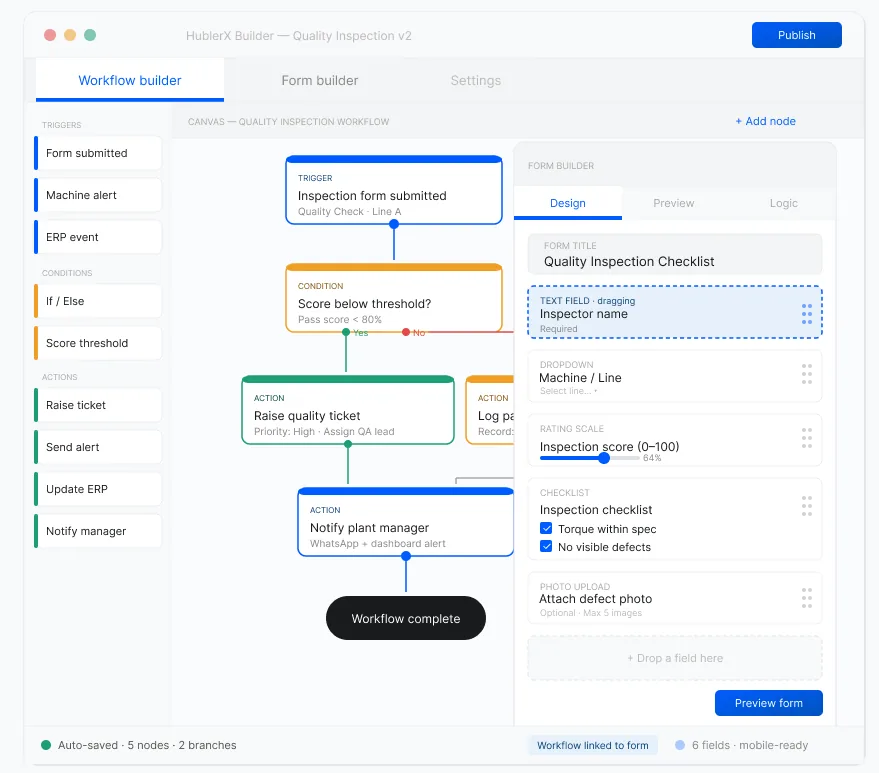
Task: Click drag handle on Machine / Line field
Action: [x=807, y=374]
